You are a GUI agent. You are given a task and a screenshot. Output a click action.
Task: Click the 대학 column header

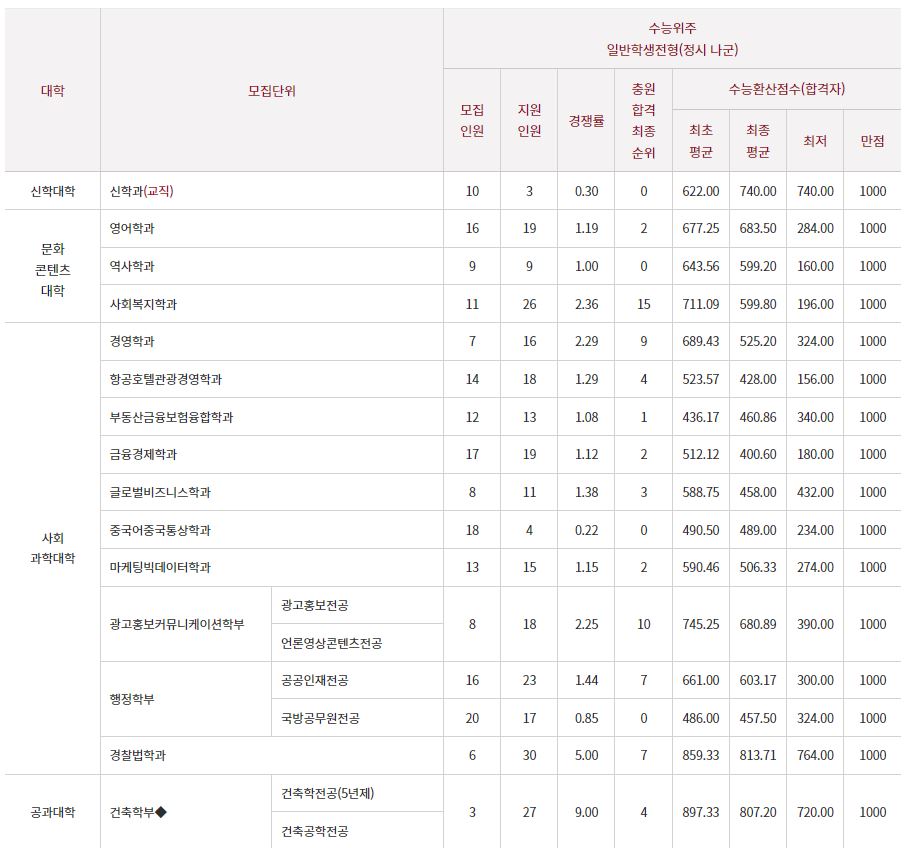coord(52,90)
